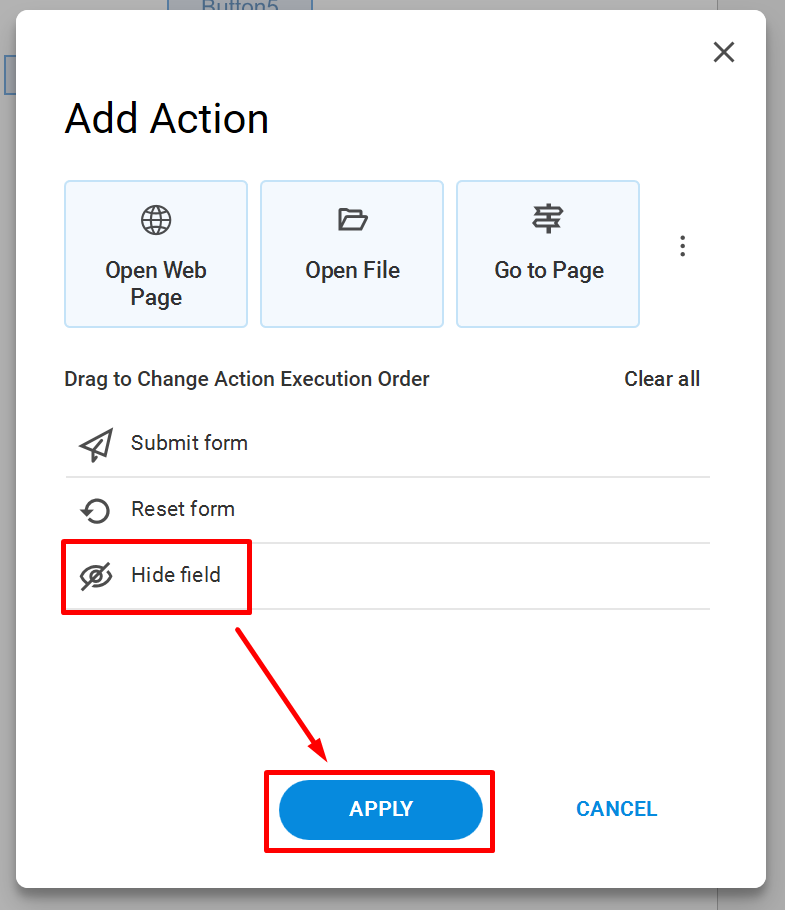
Task: Click the Add Action dialog title
Action: point(167,119)
